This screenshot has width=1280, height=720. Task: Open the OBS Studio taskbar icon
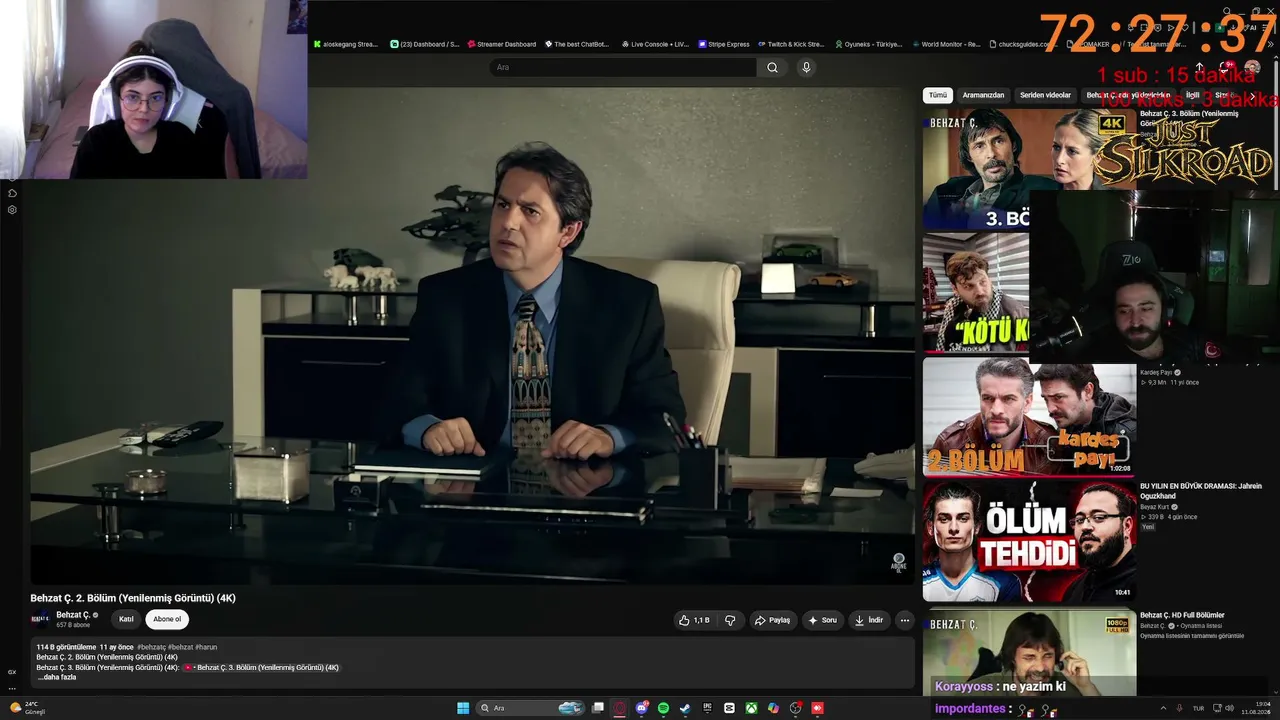click(795, 708)
